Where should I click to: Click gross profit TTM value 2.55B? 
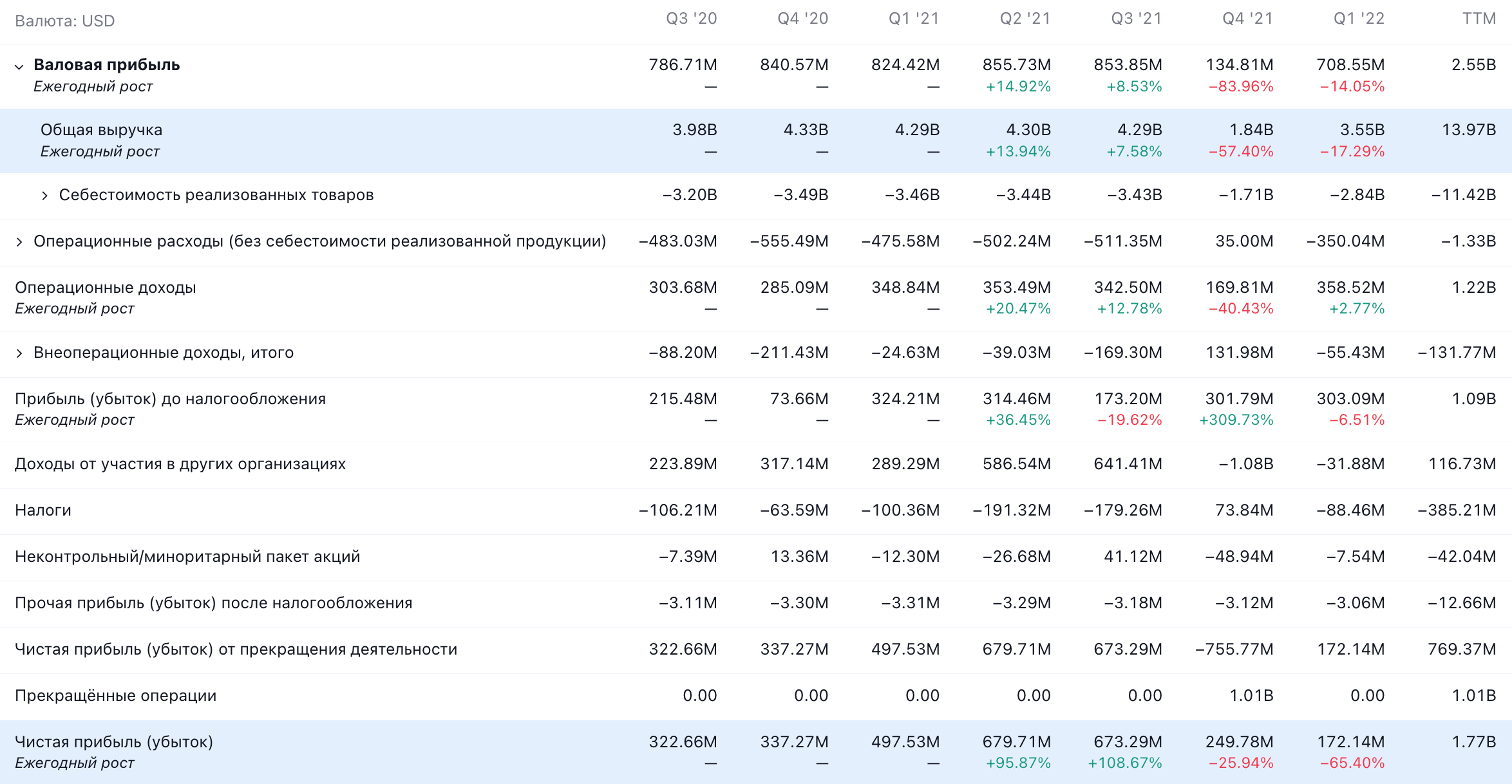(1474, 65)
